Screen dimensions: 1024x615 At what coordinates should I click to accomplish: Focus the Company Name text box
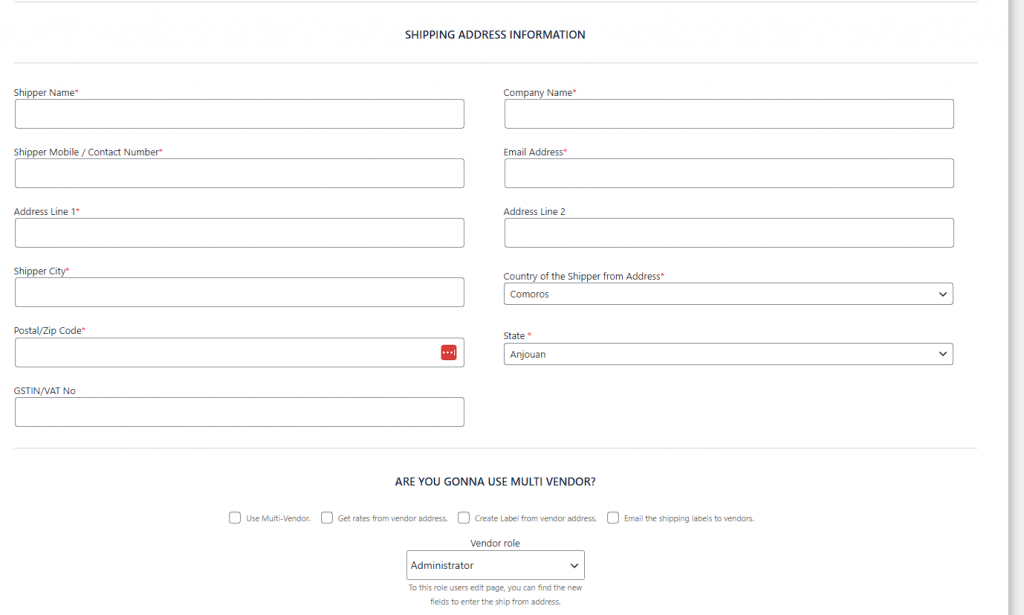(728, 114)
